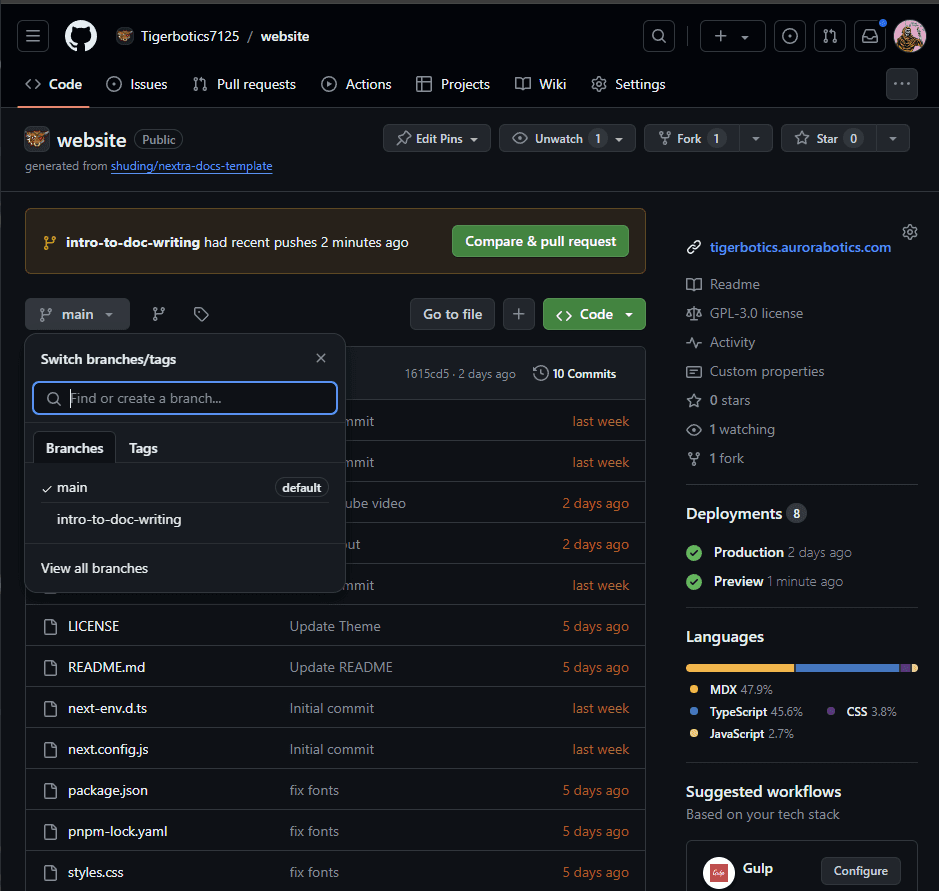This screenshot has height=891, width=939.
Task: Open the Edit Pins dropdown
Action: pyautogui.click(x=437, y=139)
